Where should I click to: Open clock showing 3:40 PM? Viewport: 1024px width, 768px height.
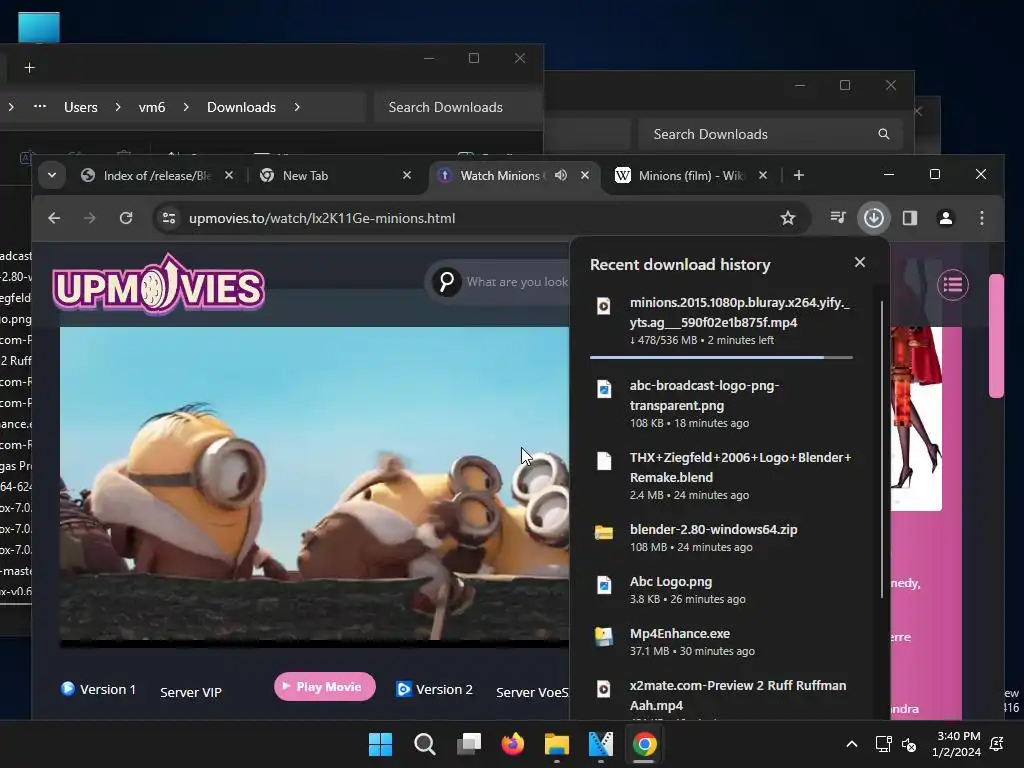click(x=957, y=744)
